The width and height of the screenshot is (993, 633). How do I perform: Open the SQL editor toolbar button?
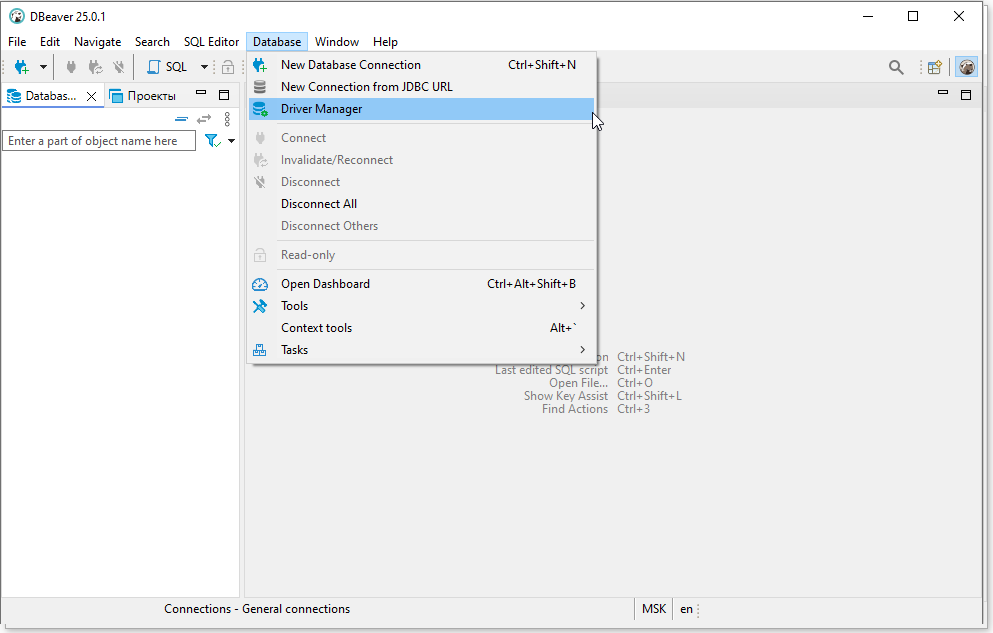click(167, 67)
